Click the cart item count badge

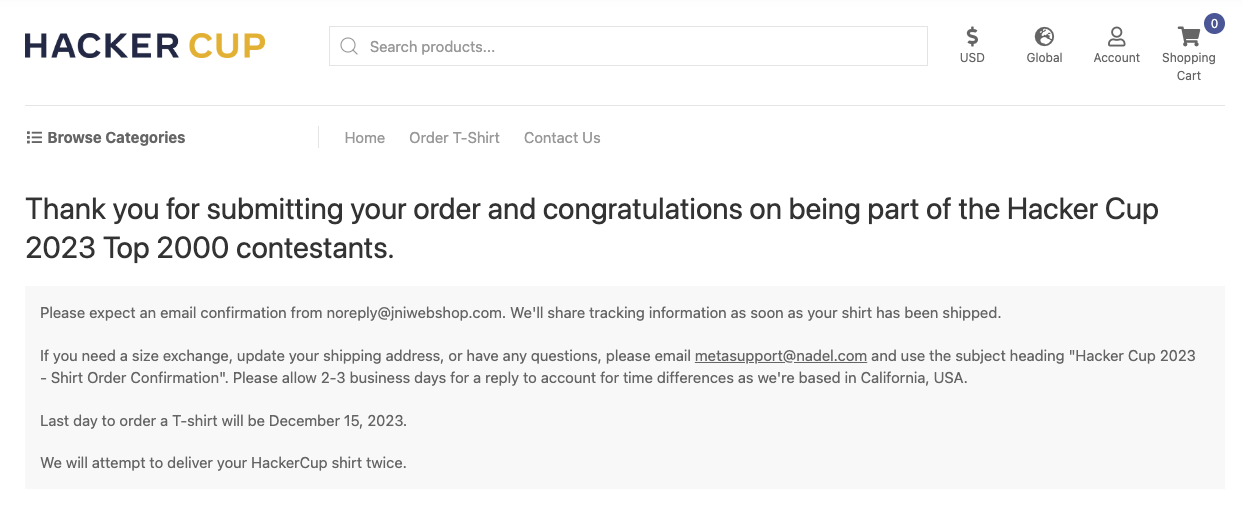pos(1213,23)
